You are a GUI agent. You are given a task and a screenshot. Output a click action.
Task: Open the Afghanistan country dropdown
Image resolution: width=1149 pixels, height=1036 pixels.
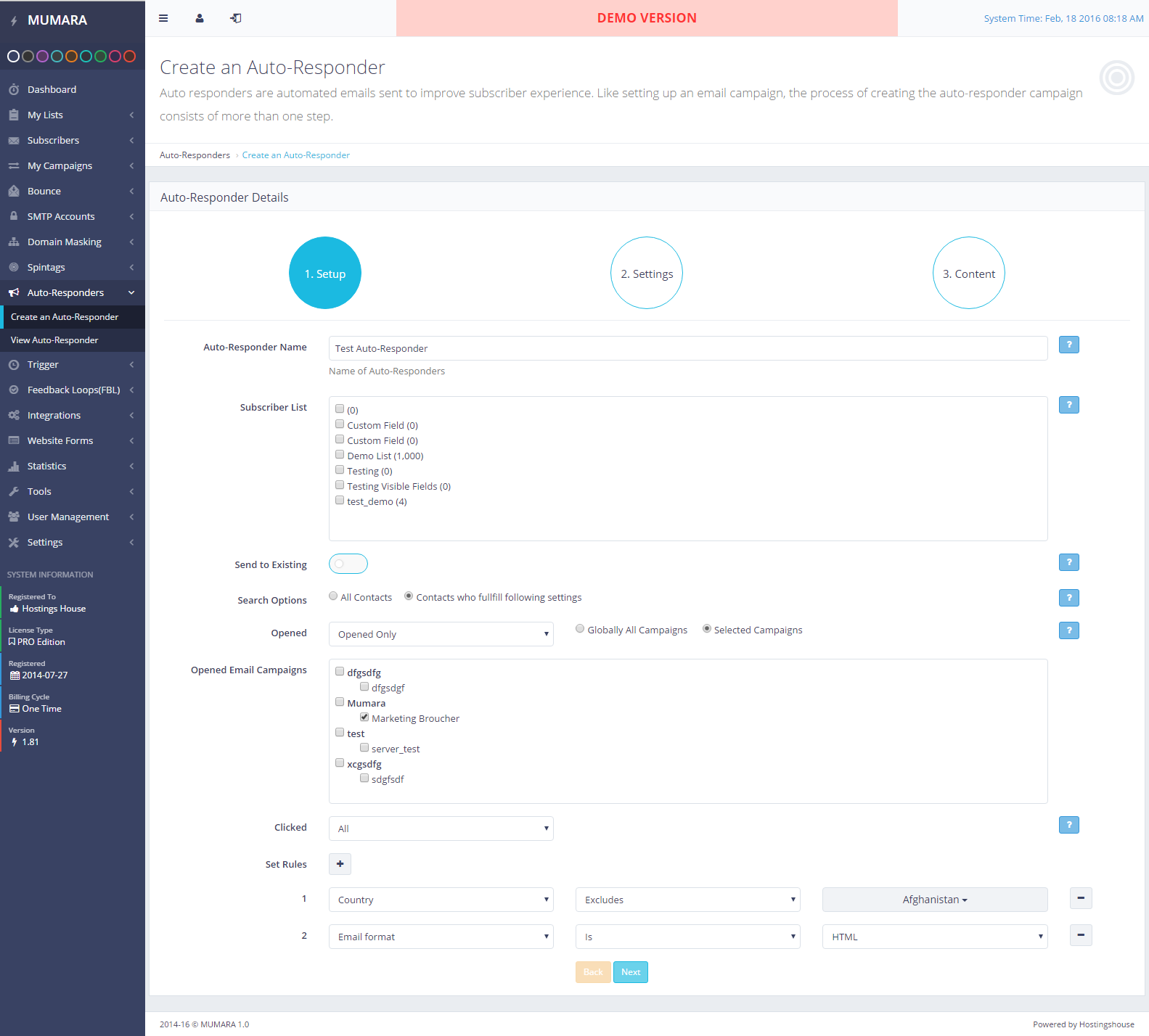(x=934, y=900)
